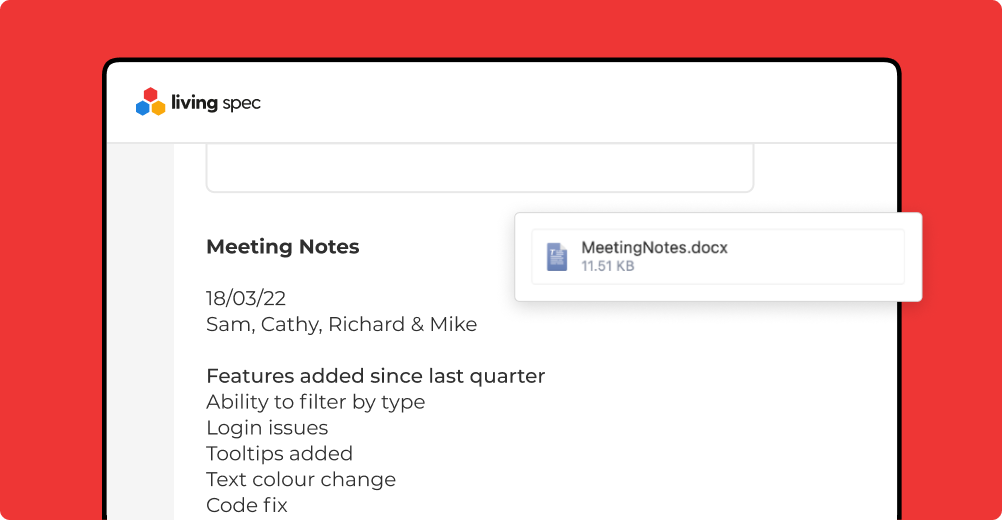Click the attendees line with Sam and Cathy
Viewport: 1002px width, 520px height.
[x=341, y=324]
